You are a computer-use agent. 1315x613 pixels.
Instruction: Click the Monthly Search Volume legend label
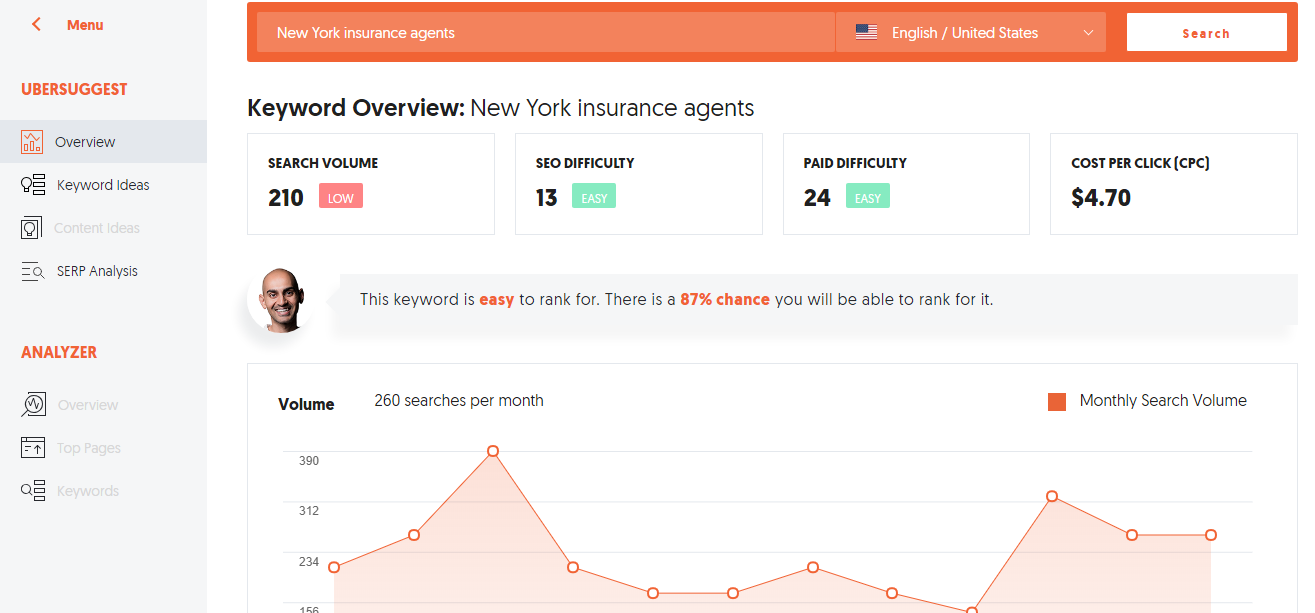pyautogui.click(x=1163, y=400)
